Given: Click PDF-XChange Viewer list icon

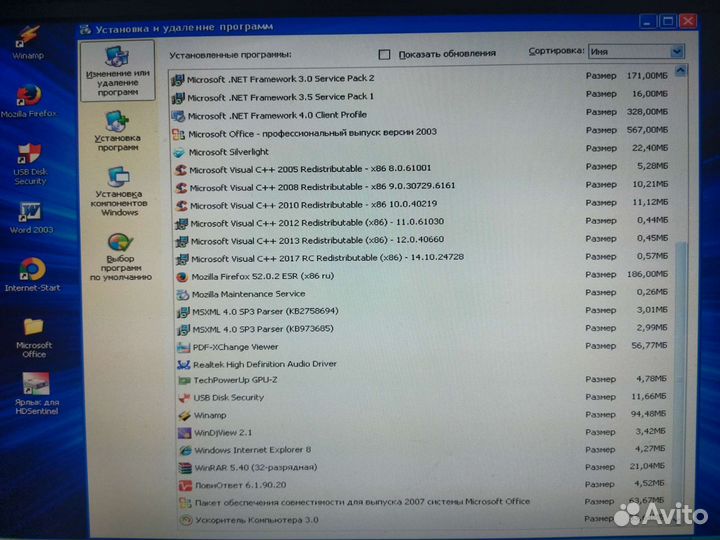Looking at the screenshot, I should click(x=183, y=347).
